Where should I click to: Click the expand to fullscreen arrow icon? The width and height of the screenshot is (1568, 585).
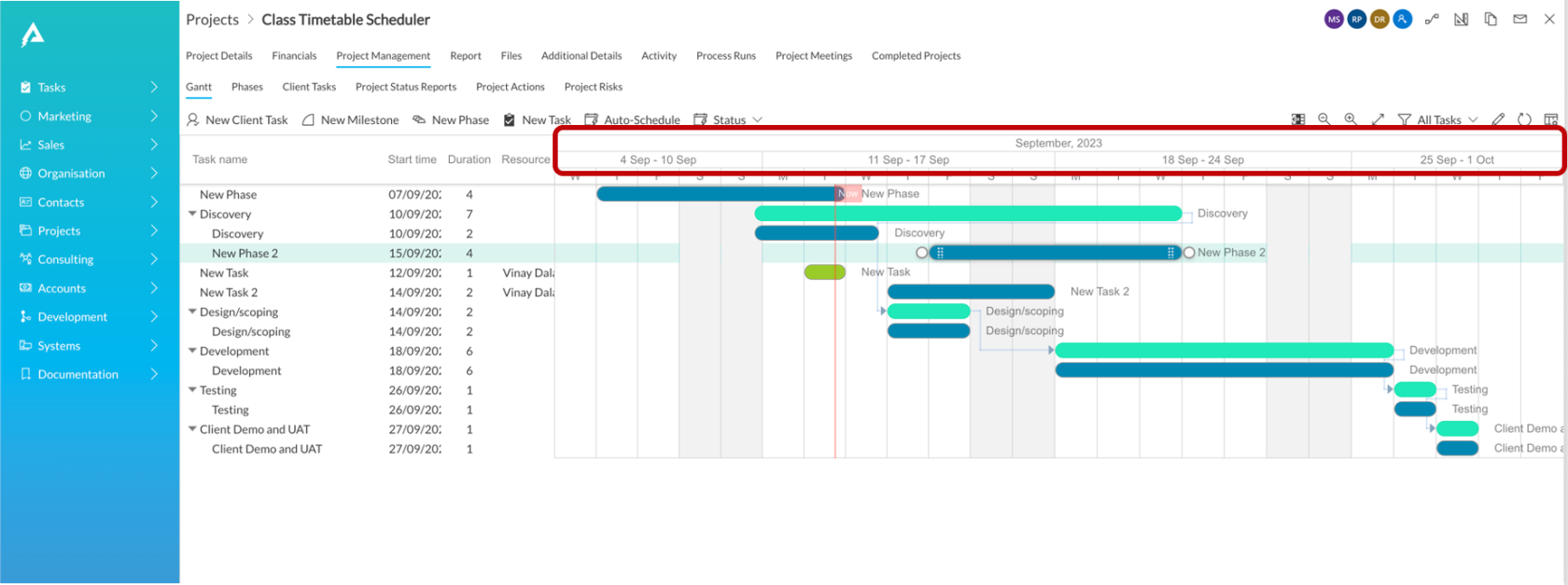point(1378,119)
